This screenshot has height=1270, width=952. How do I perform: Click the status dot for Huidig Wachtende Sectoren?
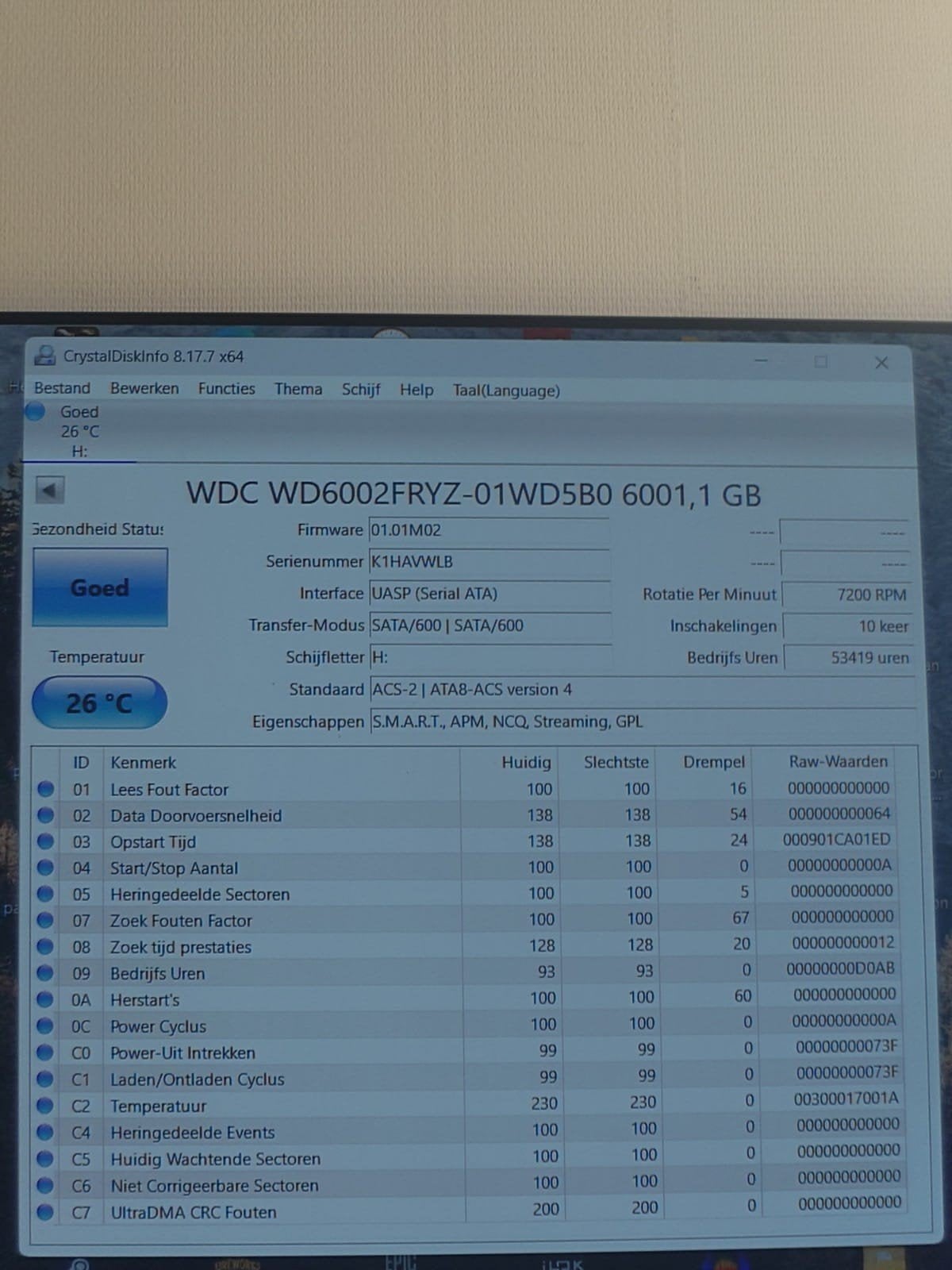46,1159
